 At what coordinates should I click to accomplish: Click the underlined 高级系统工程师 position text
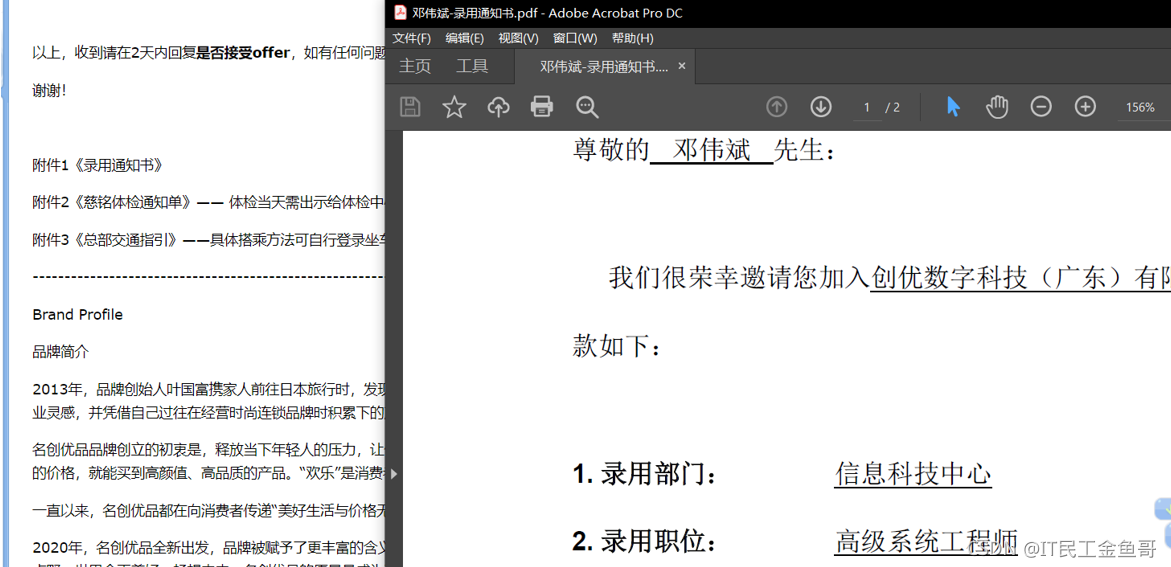click(926, 541)
